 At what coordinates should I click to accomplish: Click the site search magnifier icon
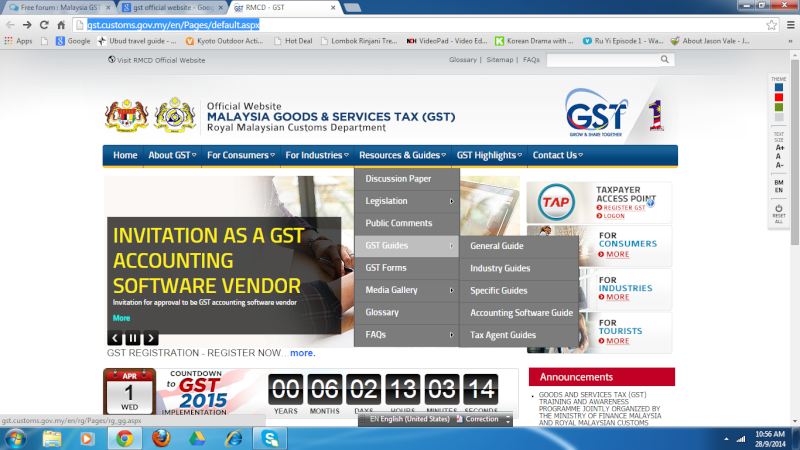(665, 60)
